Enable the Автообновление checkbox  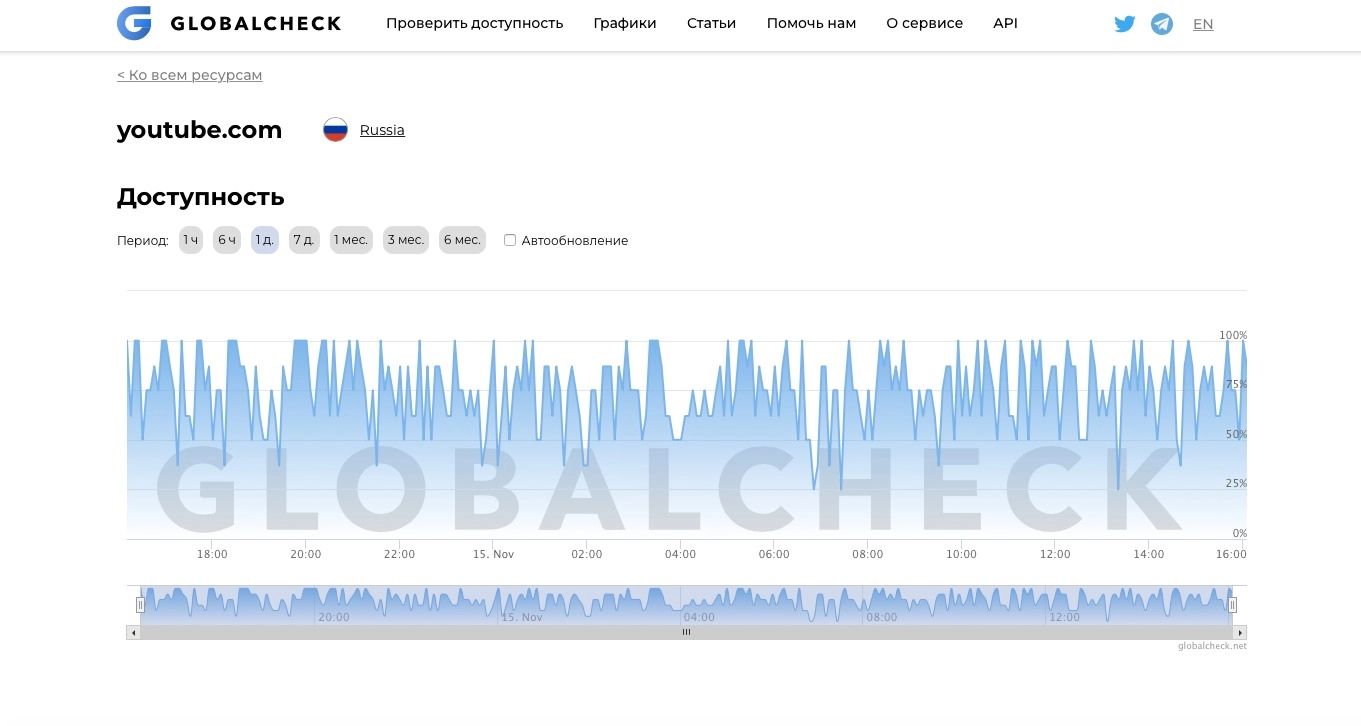[x=510, y=240]
